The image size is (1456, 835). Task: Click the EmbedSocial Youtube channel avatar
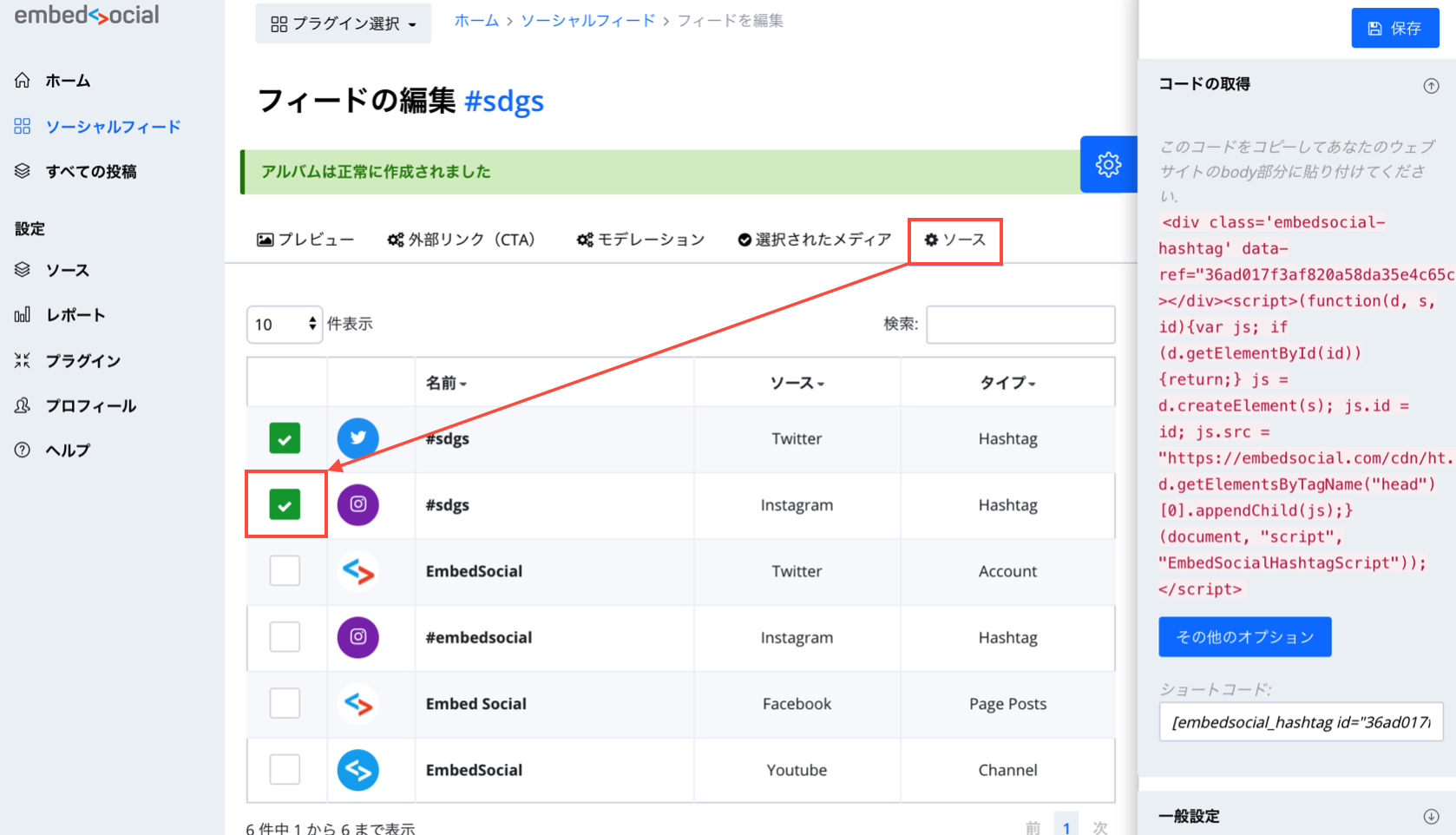[358, 770]
